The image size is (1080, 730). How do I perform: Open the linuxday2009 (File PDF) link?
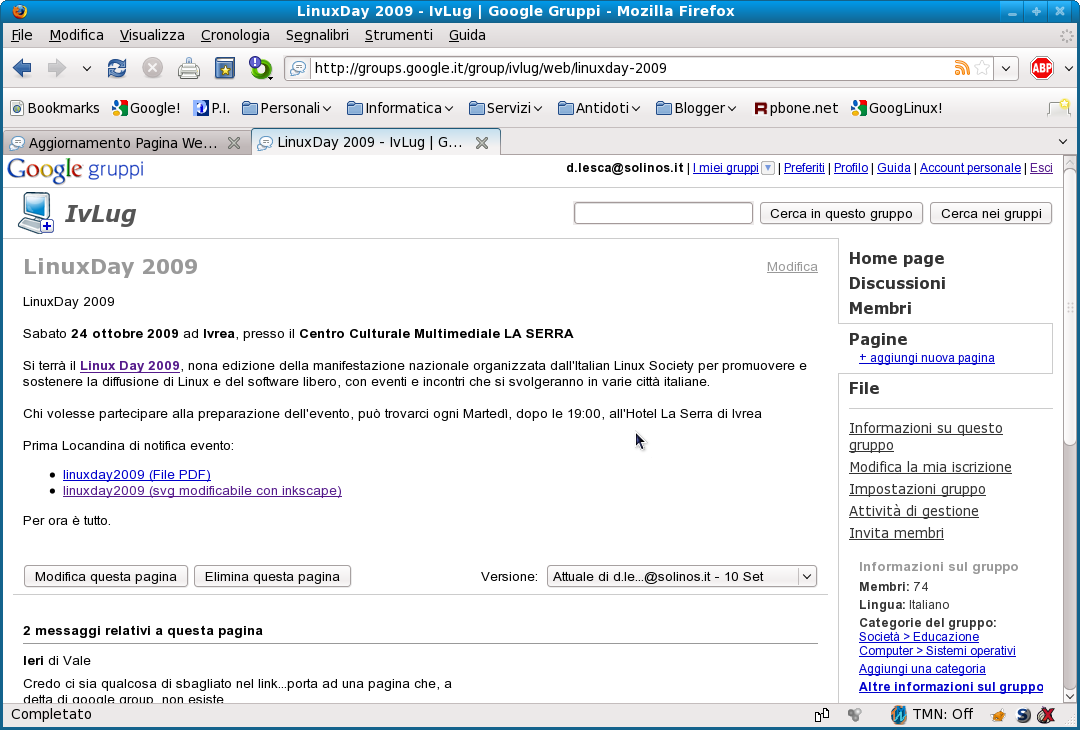[x=136, y=474]
